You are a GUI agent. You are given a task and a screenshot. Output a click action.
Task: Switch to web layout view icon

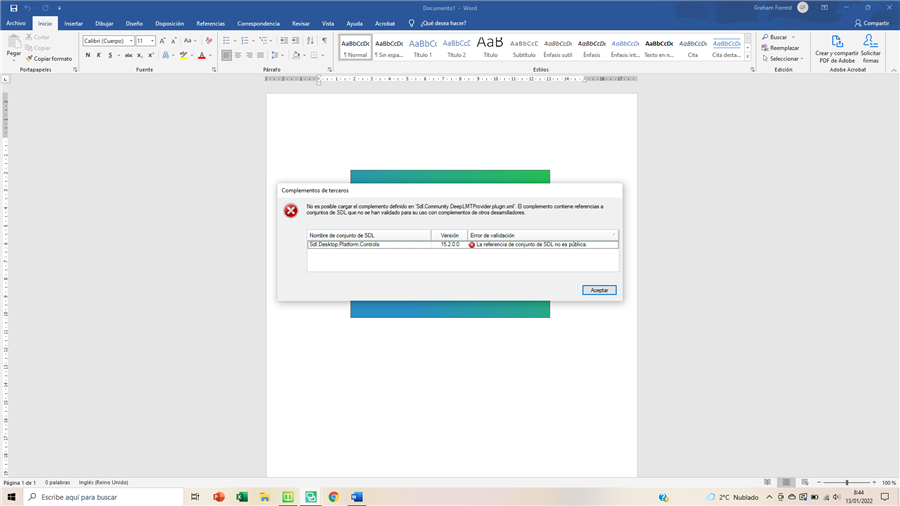pos(805,482)
